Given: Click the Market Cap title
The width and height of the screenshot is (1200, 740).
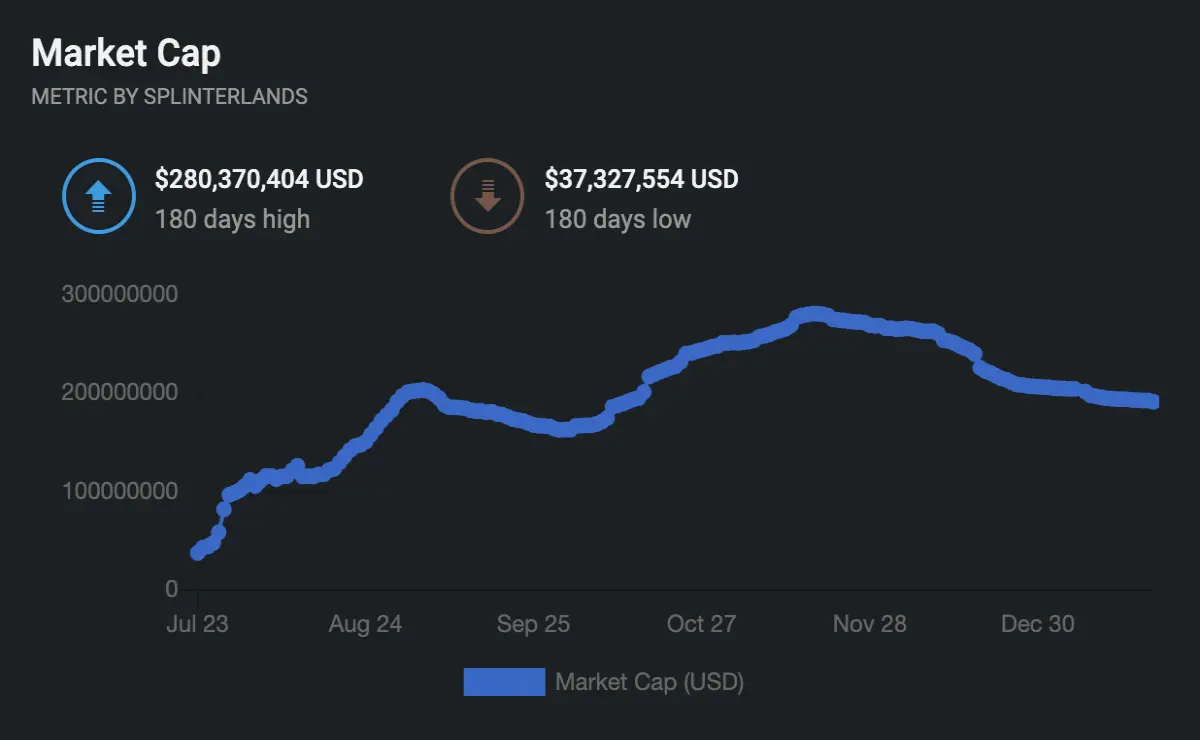Looking at the screenshot, I should (x=126, y=53).
